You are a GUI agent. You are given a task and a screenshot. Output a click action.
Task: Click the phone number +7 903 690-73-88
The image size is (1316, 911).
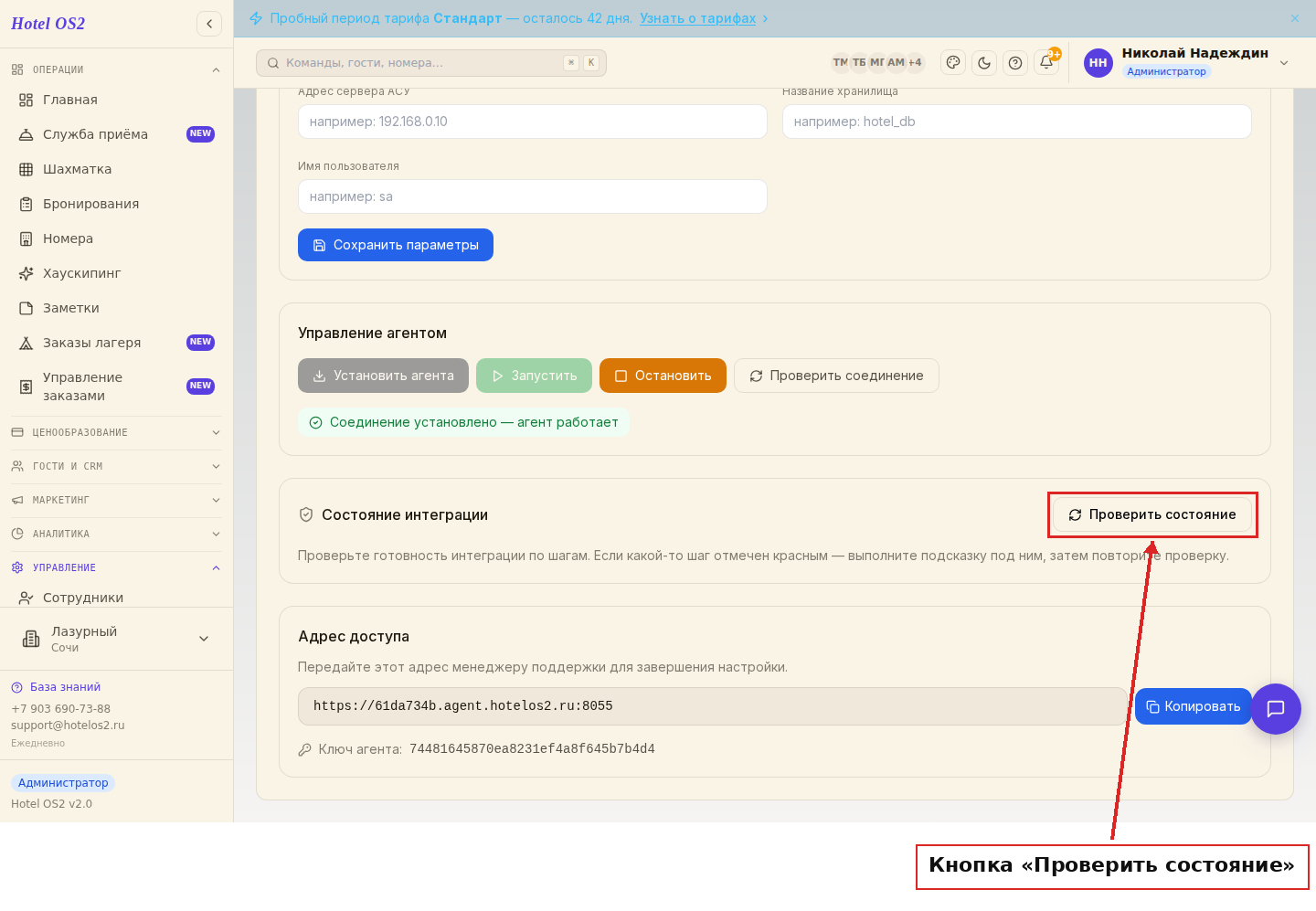[x=60, y=709]
